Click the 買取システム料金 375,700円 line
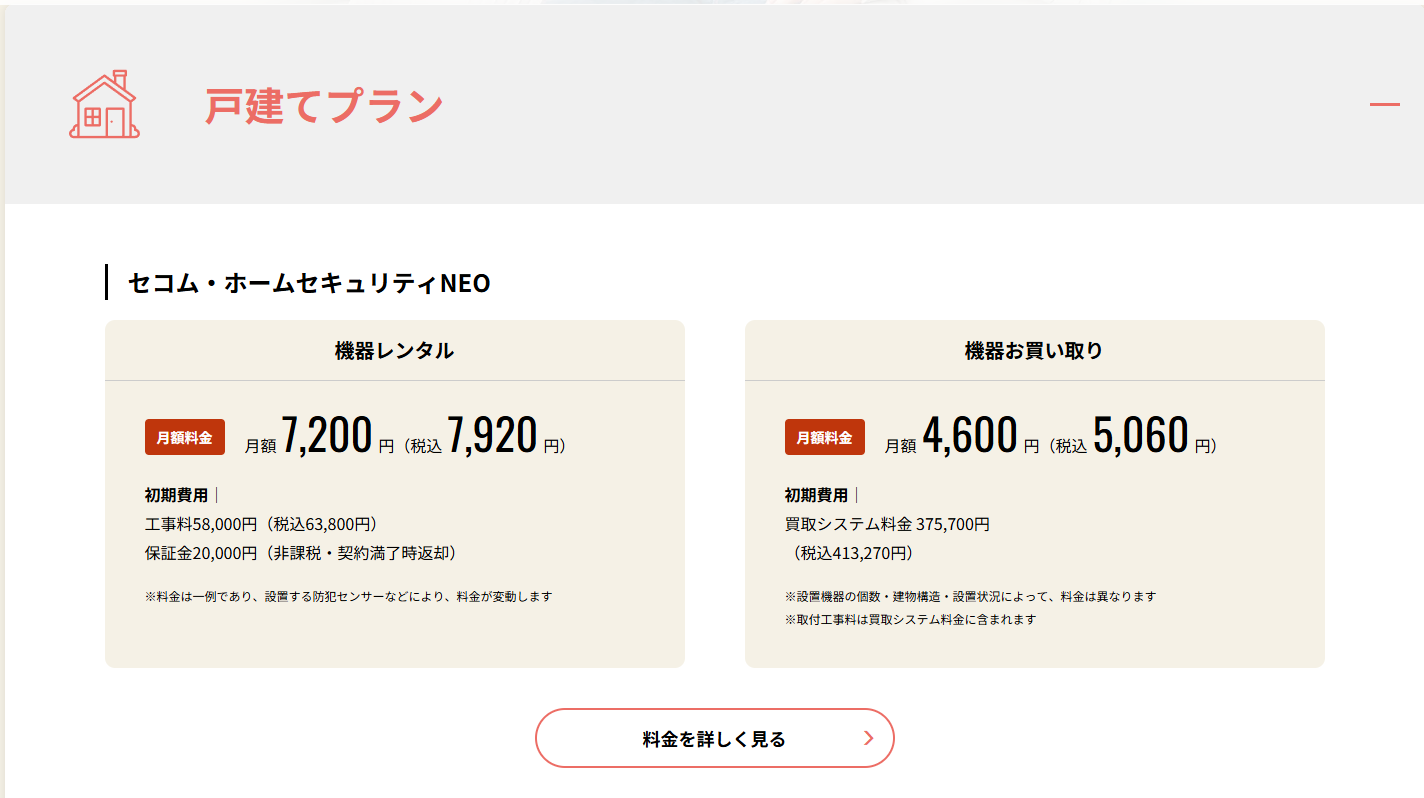Image resolution: width=1424 pixels, height=798 pixels. pyautogui.click(x=887, y=524)
